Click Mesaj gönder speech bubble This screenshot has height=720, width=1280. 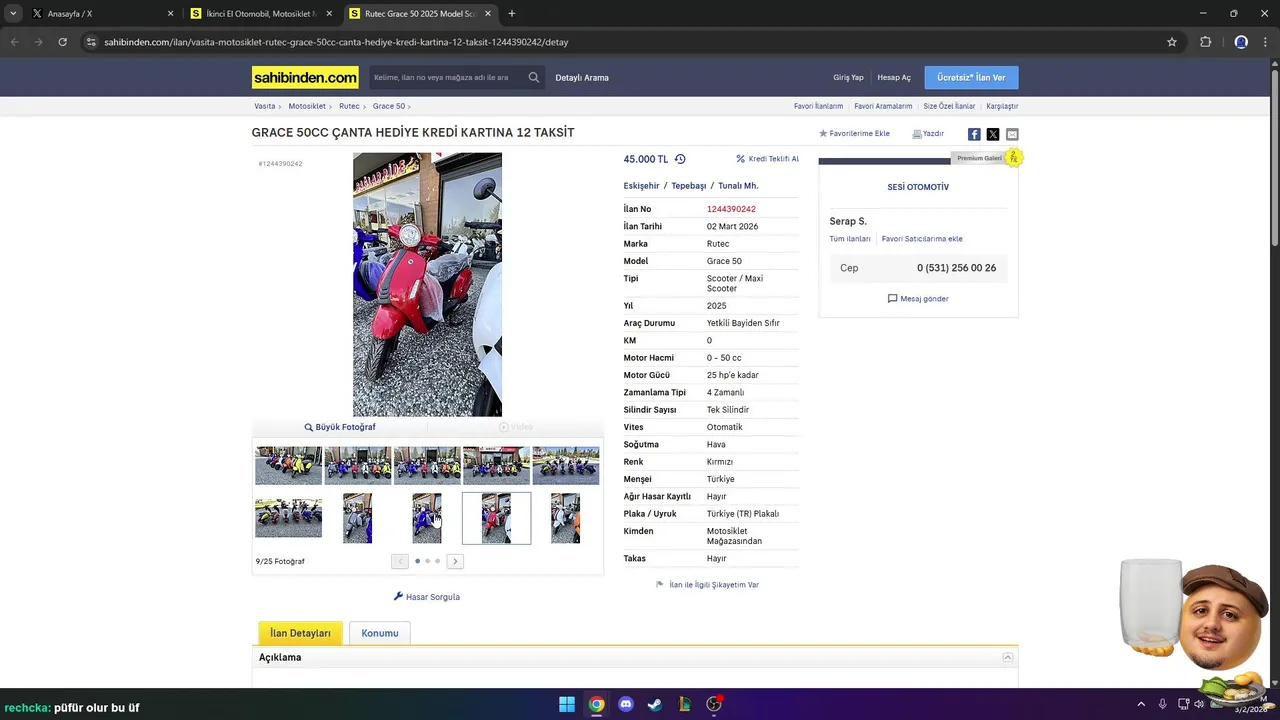pos(892,299)
